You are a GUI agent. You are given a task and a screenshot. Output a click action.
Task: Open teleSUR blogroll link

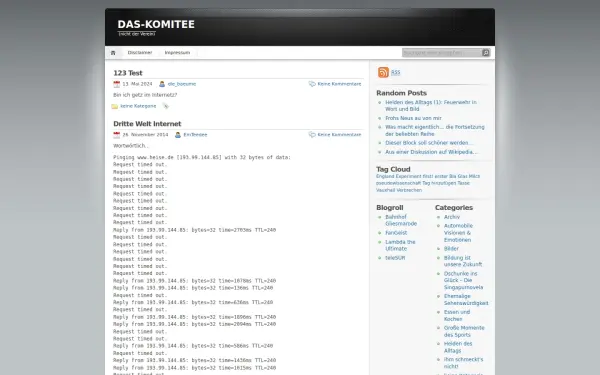click(395, 258)
